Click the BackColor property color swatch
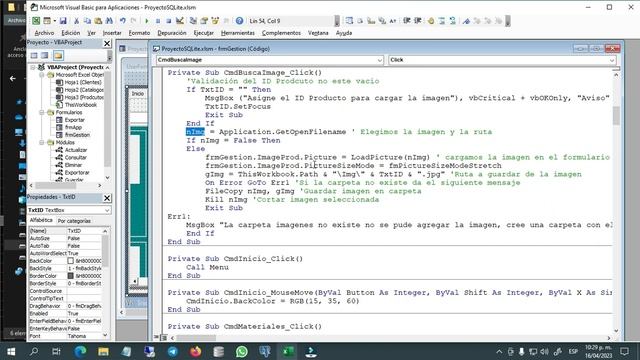 71,261
